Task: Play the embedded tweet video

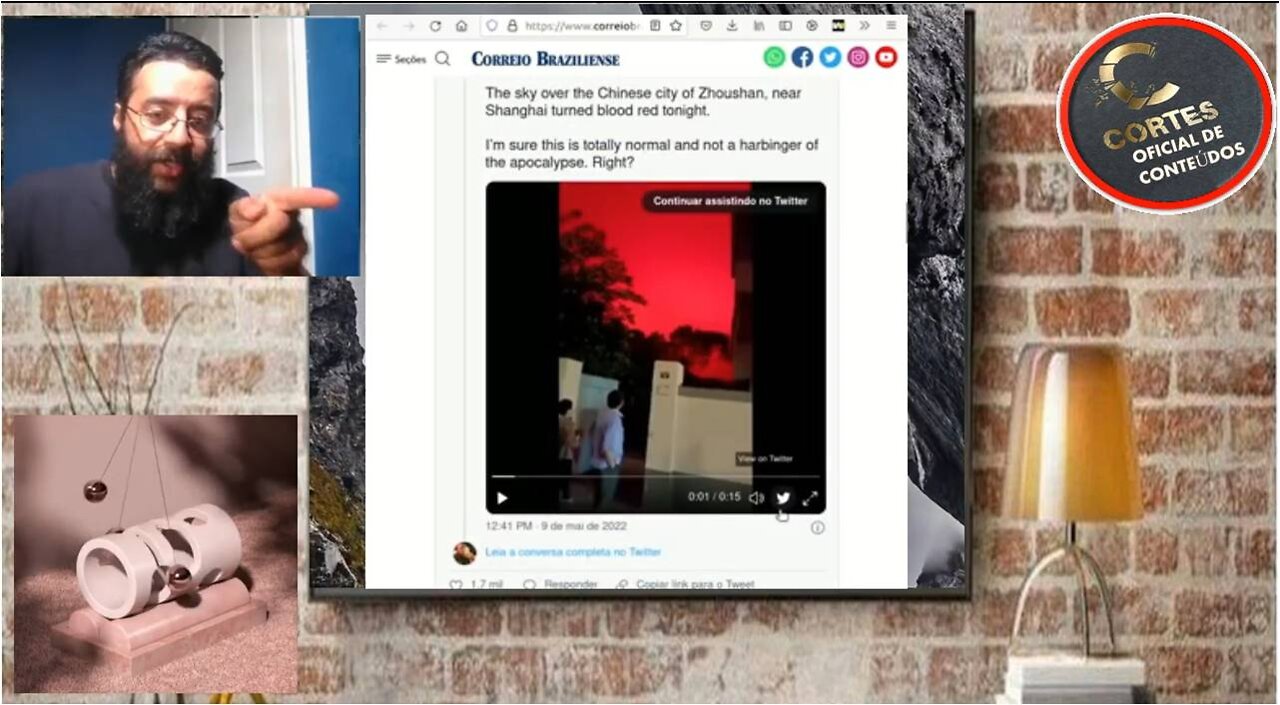Action: point(502,498)
